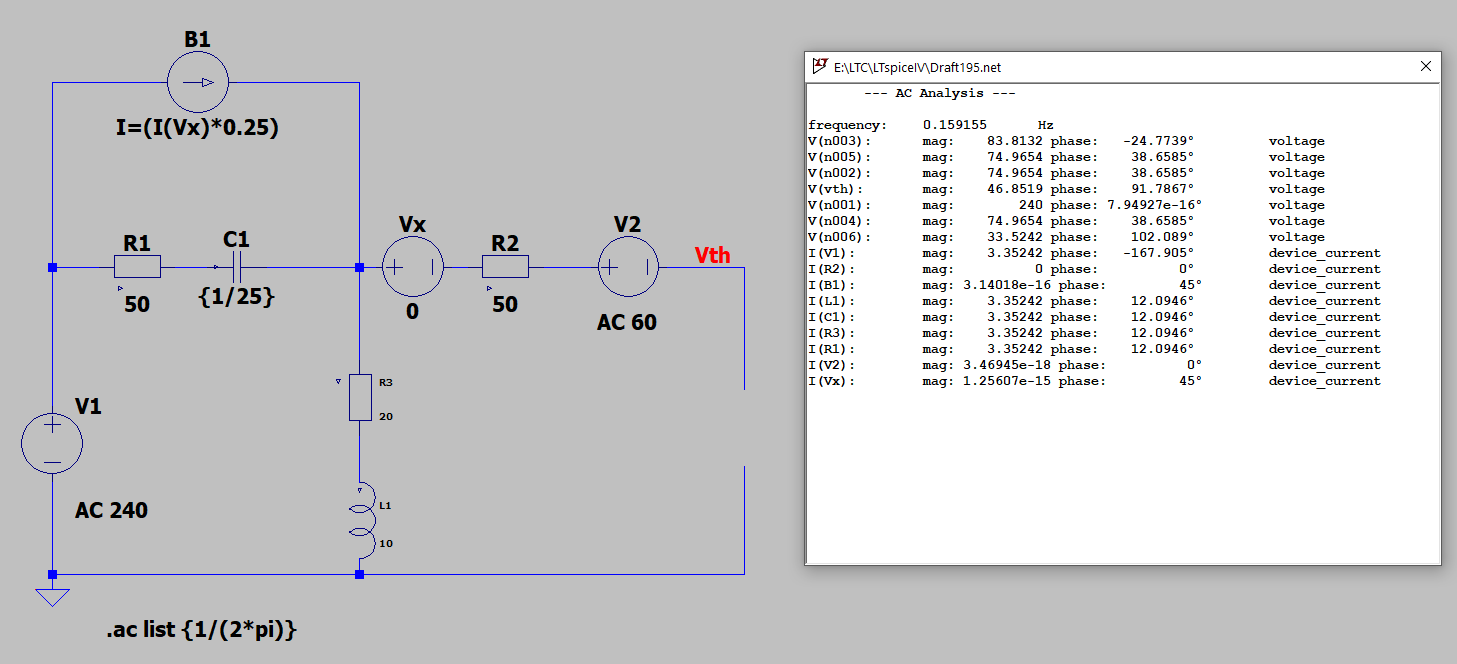Click the V1 component label

pos(88,407)
